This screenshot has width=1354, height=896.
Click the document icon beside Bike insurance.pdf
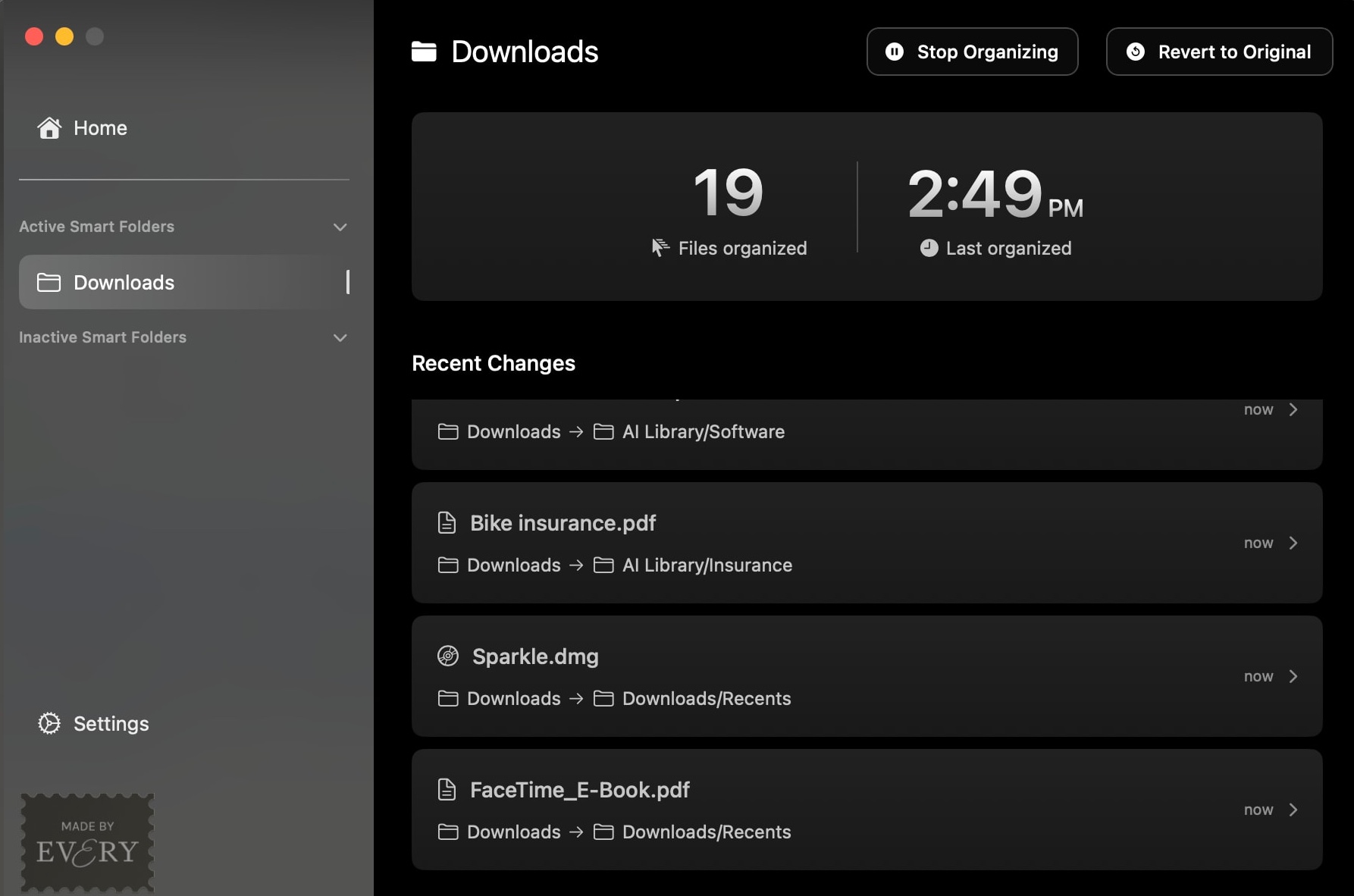coord(447,523)
